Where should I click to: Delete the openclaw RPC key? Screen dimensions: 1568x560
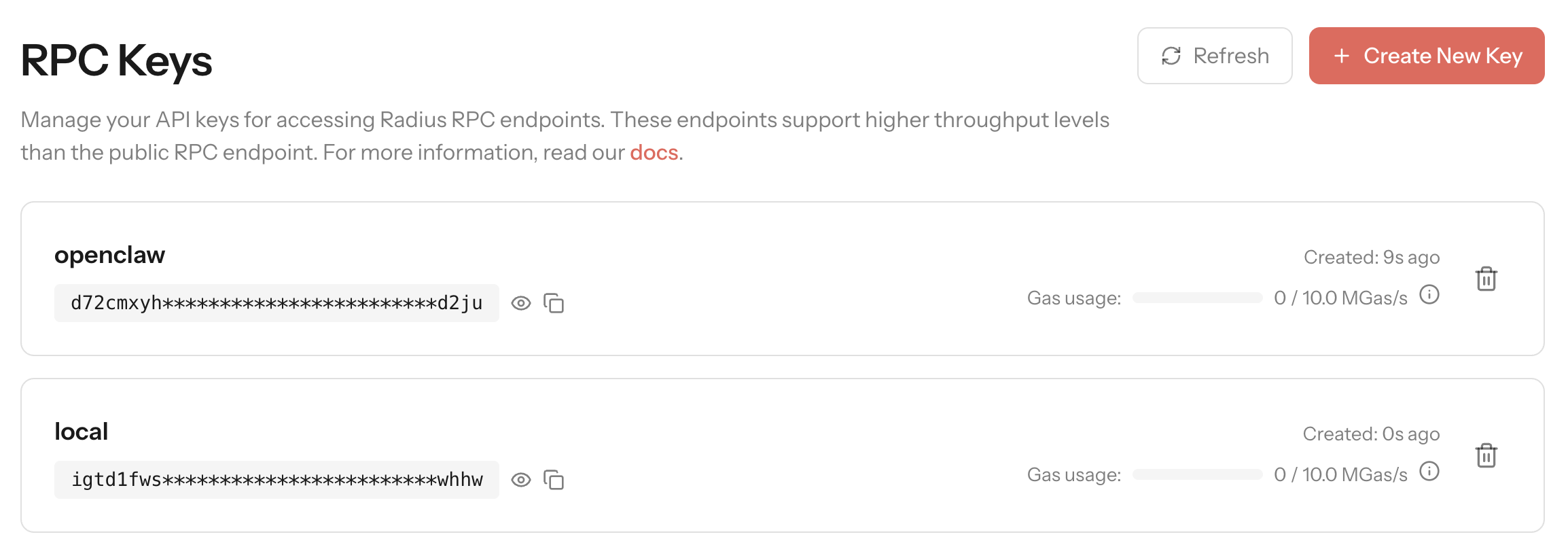pos(1486,279)
